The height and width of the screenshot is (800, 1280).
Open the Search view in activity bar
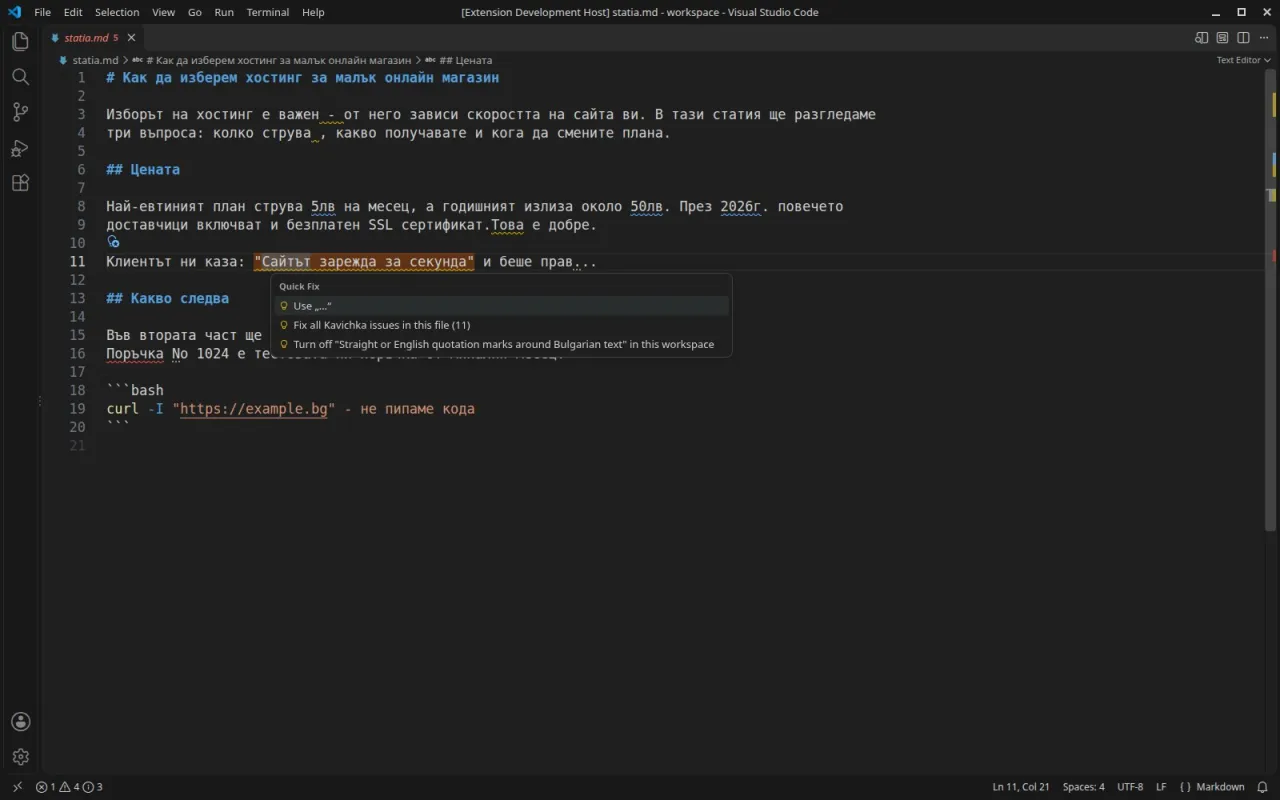pyautogui.click(x=20, y=77)
